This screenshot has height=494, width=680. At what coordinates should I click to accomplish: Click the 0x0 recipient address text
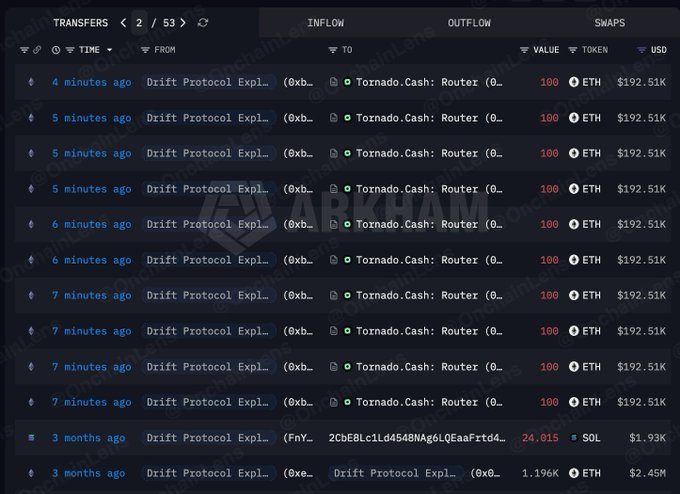pos(485,474)
